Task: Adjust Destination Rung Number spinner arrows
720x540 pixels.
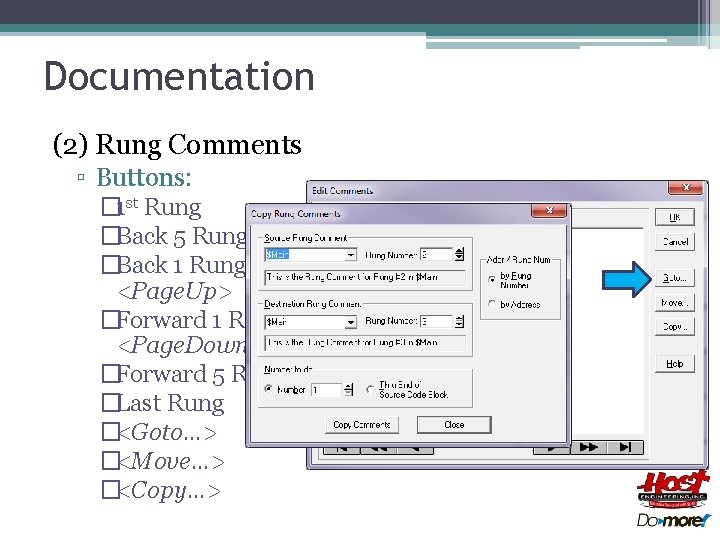Action: 459,321
